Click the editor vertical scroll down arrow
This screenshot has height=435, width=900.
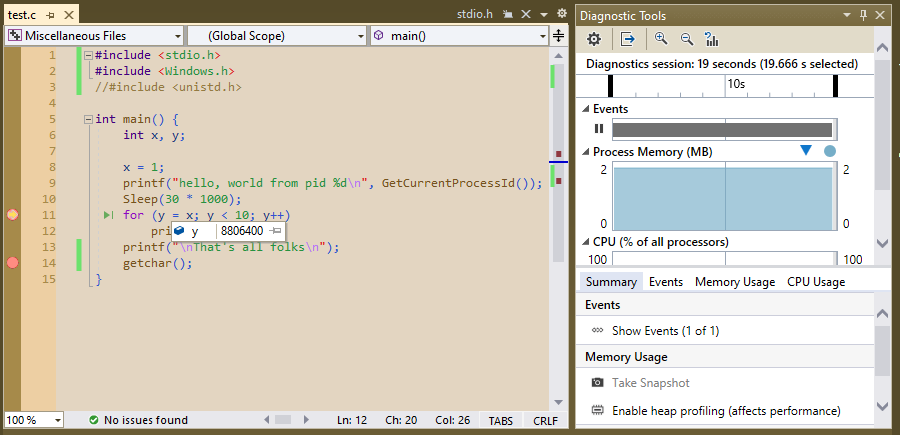point(558,402)
